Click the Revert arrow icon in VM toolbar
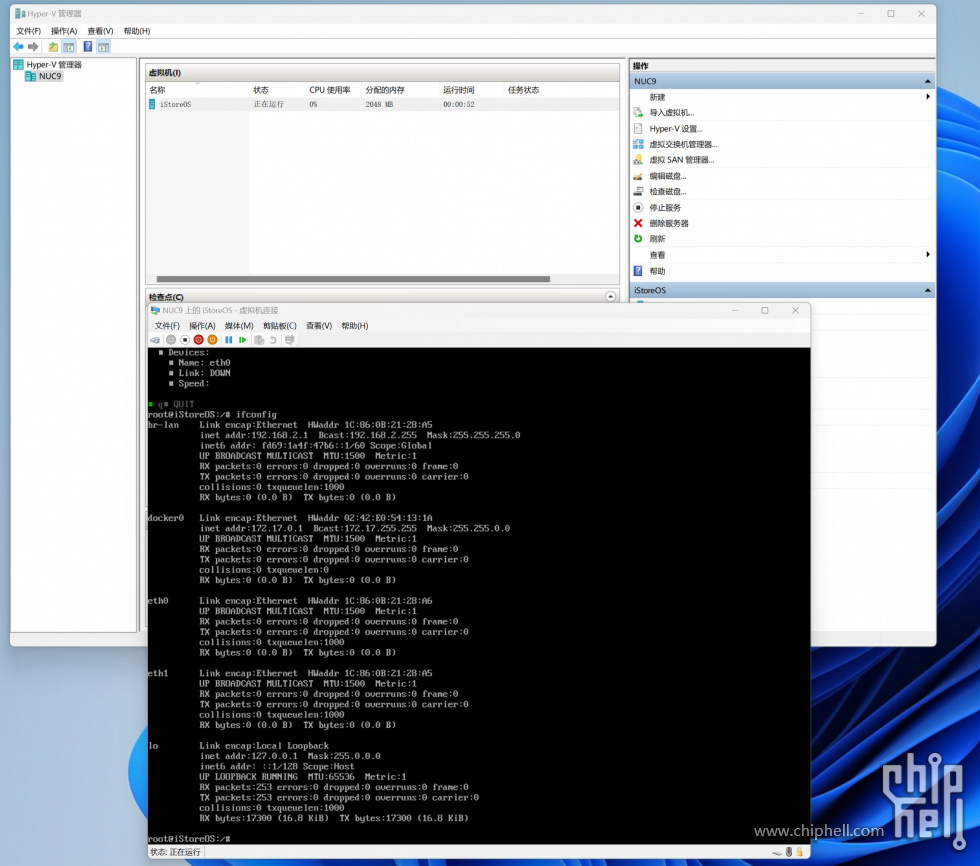This screenshot has width=980, height=866. (273, 340)
